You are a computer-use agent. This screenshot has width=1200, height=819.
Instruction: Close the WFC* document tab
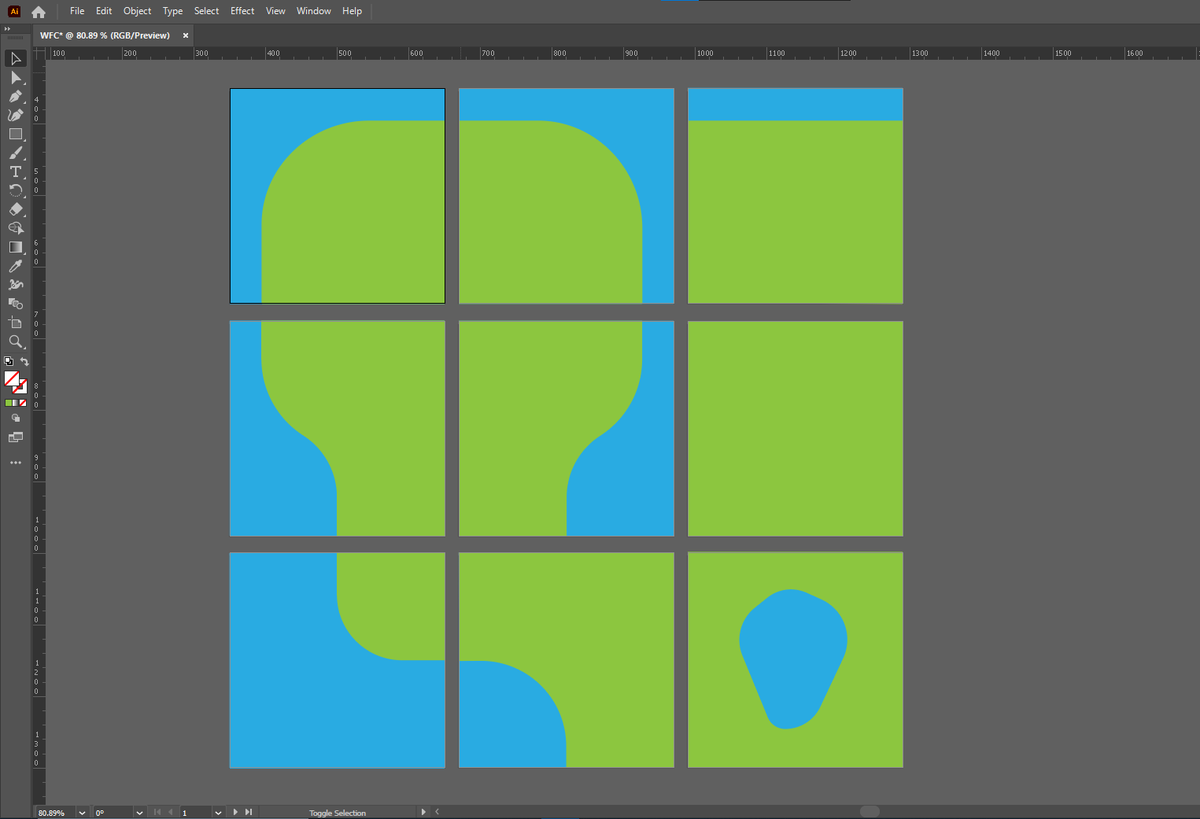(185, 35)
